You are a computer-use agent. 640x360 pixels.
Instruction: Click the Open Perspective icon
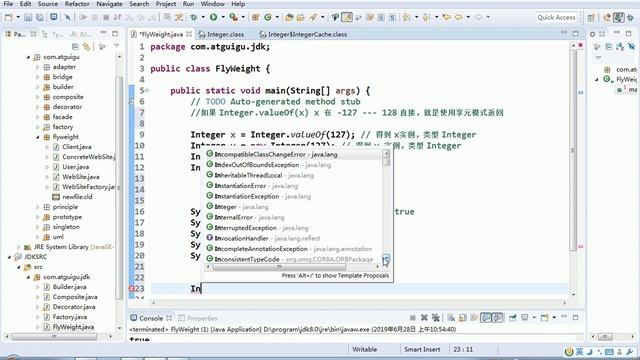click(x=591, y=17)
